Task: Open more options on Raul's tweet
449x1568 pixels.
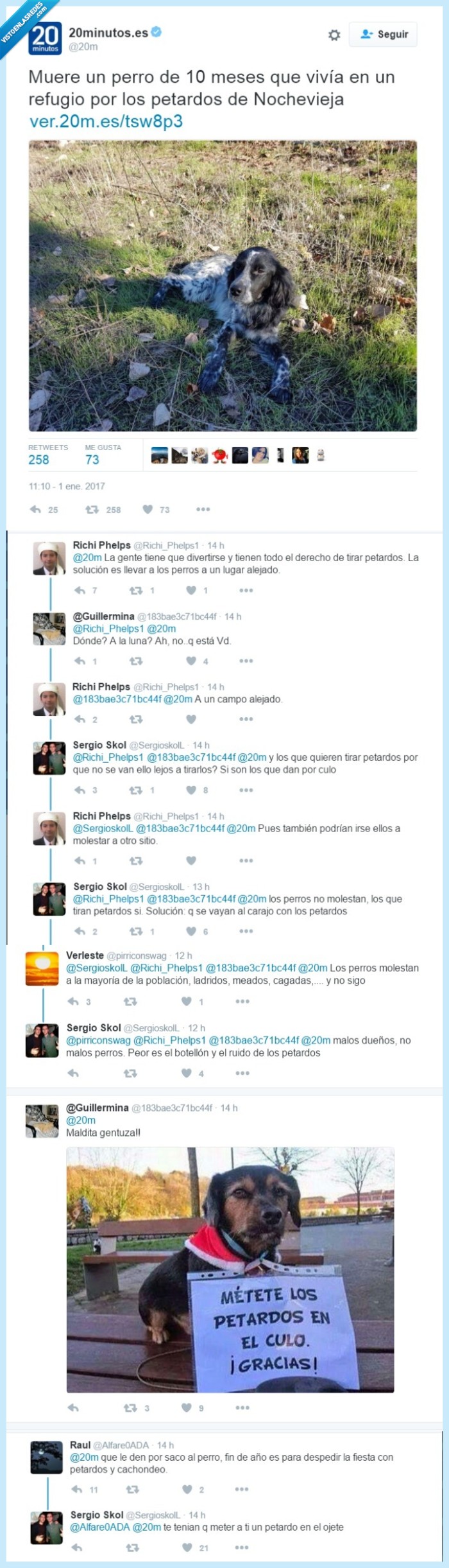Action: tap(242, 1489)
